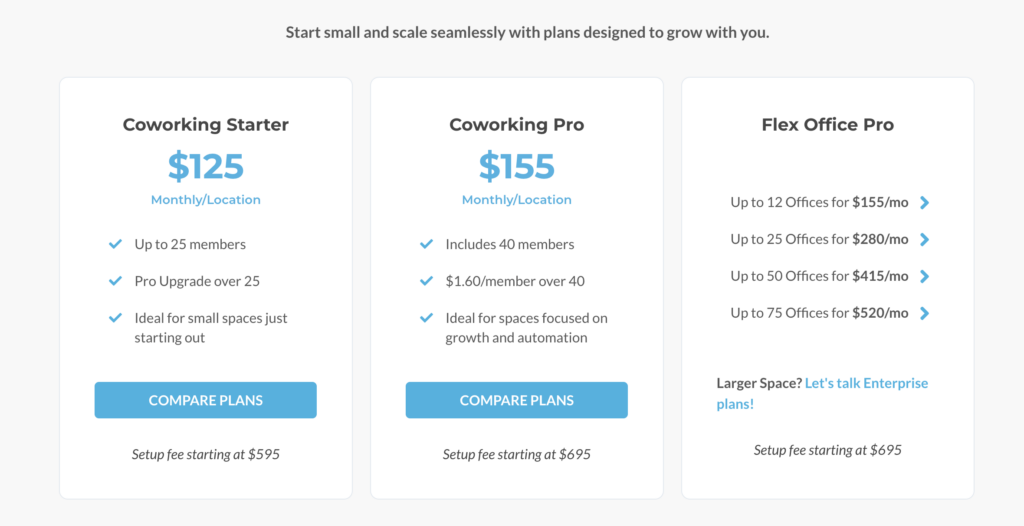The height and width of the screenshot is (526, 1024).
Task: Click checkmark next to 'growth and automation' text
Action: 427,318
